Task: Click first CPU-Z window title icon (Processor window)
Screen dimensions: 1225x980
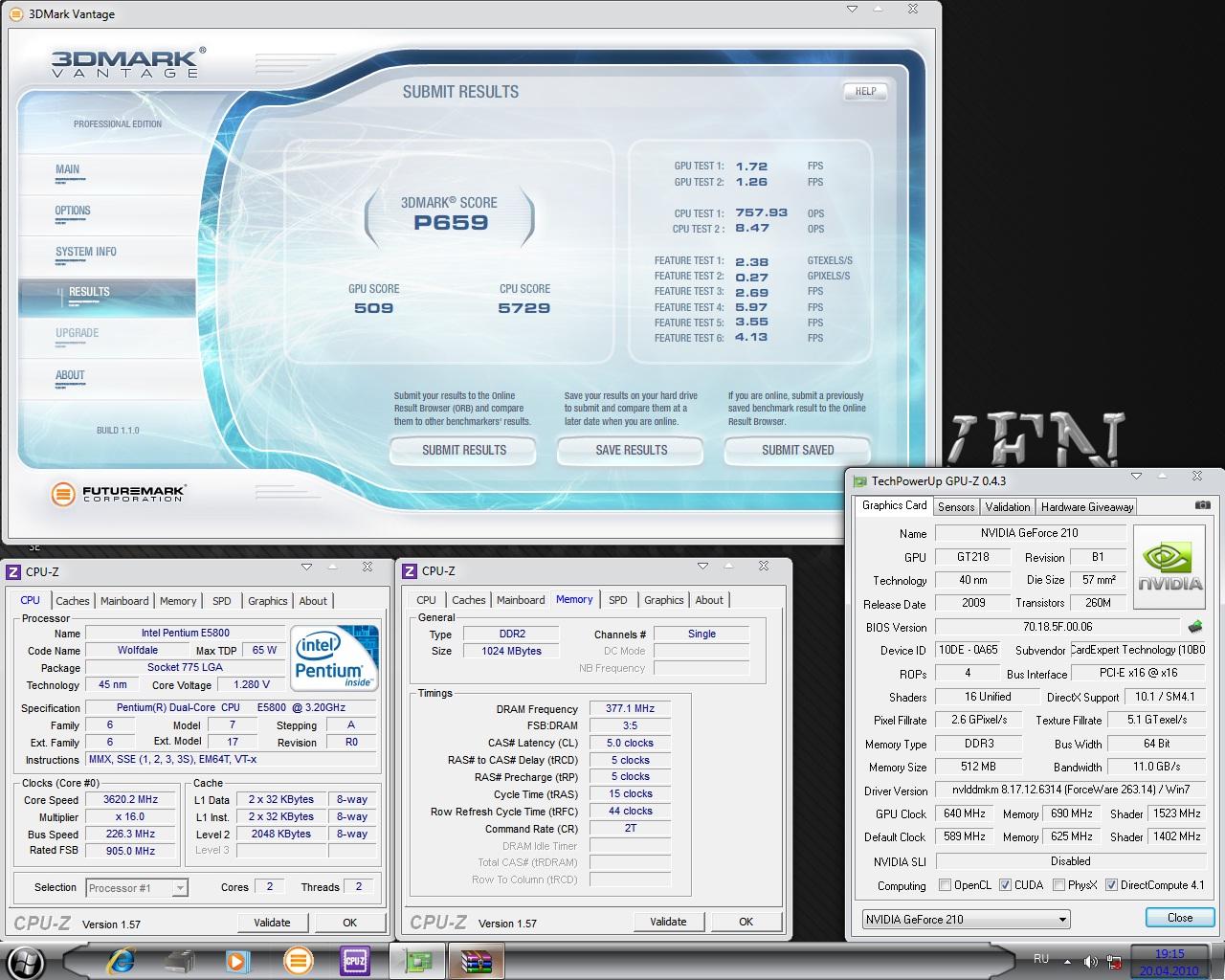Action: click(13, 571)
